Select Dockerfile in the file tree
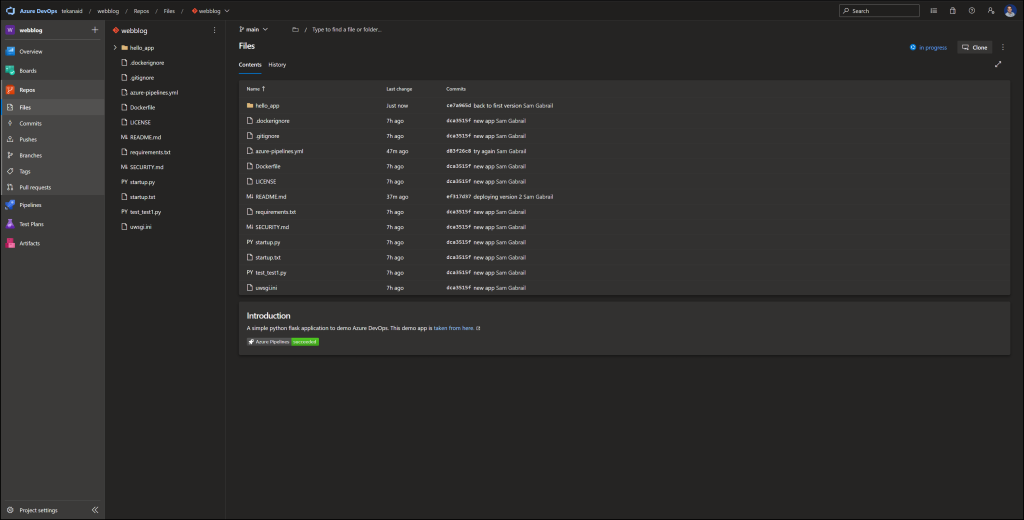This screenshot has height=520, width=1024. point(142,108)
